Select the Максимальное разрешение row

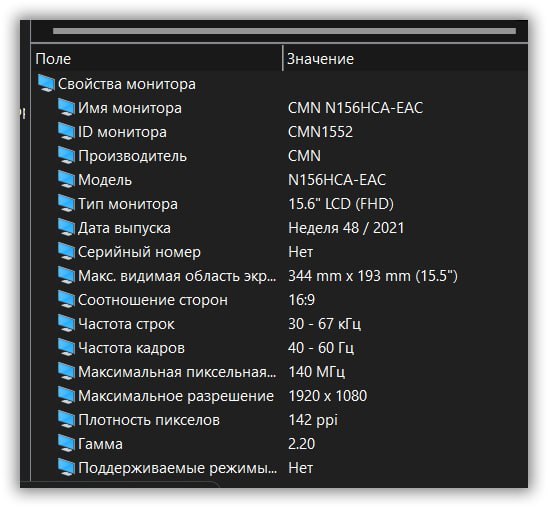[x=280, y=396]
